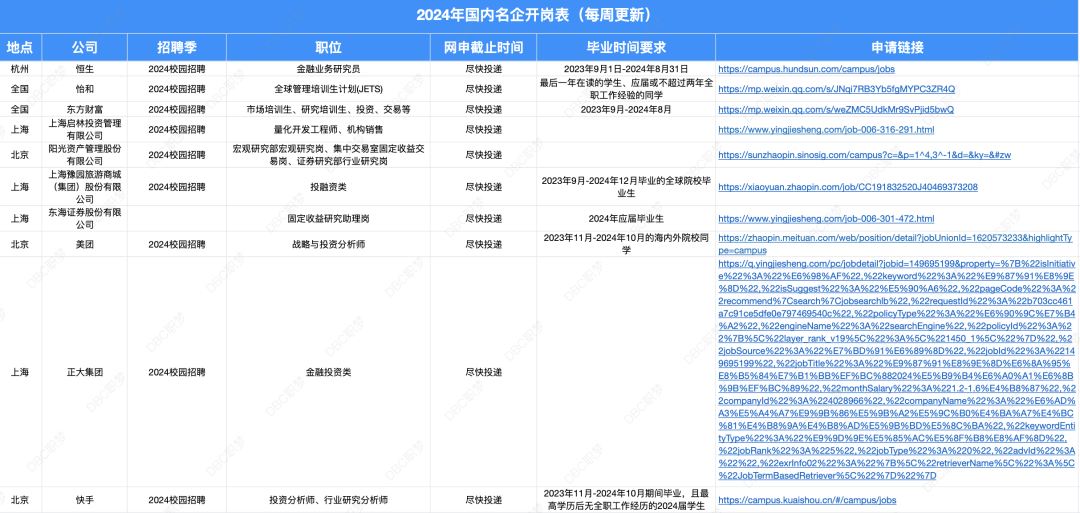The height and width of the screenshot is (513, 1080).
Task: Click the 招聘季 column header
Action: (x=176, y=47)
